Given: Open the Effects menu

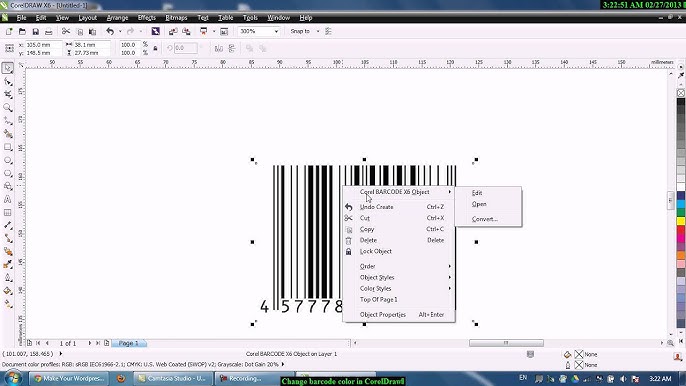Looking at the screenshot, I should coord(147,18).
